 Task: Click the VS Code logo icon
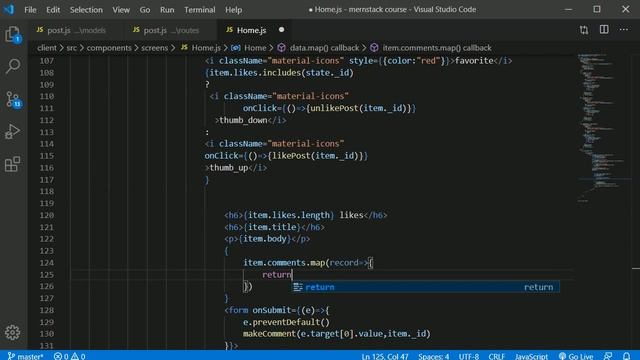tap(9, 9)
